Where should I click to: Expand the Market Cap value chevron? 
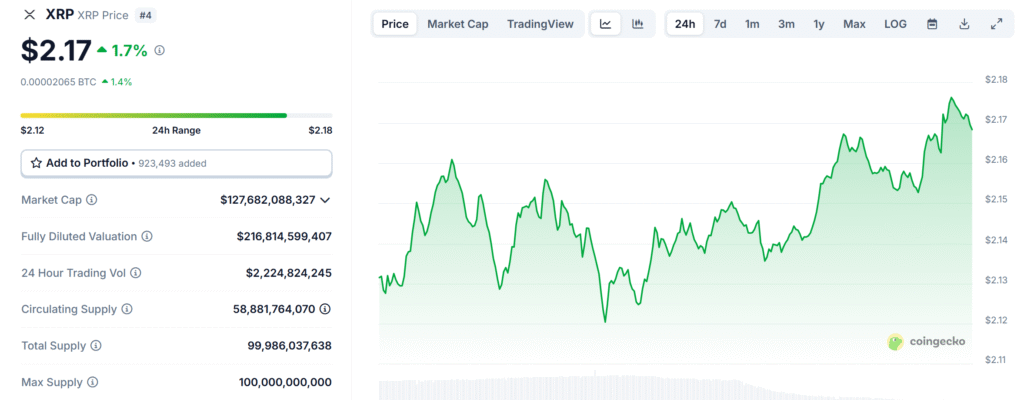point(325,200)
